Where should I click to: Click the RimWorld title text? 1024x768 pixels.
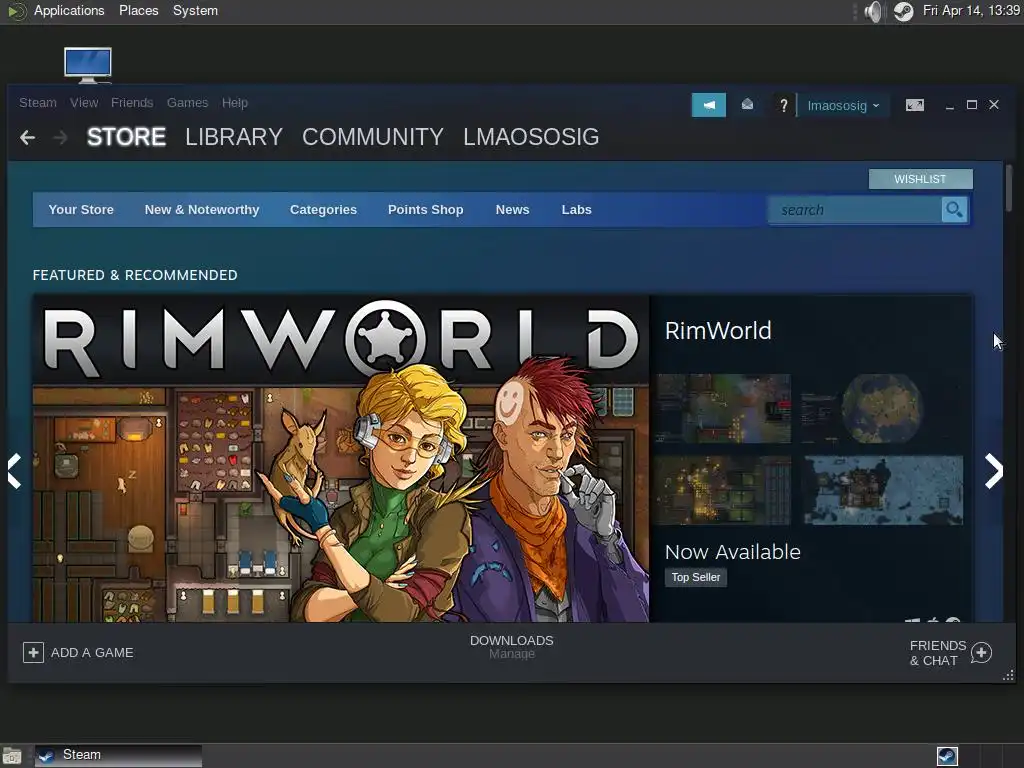tap(718, 330)
